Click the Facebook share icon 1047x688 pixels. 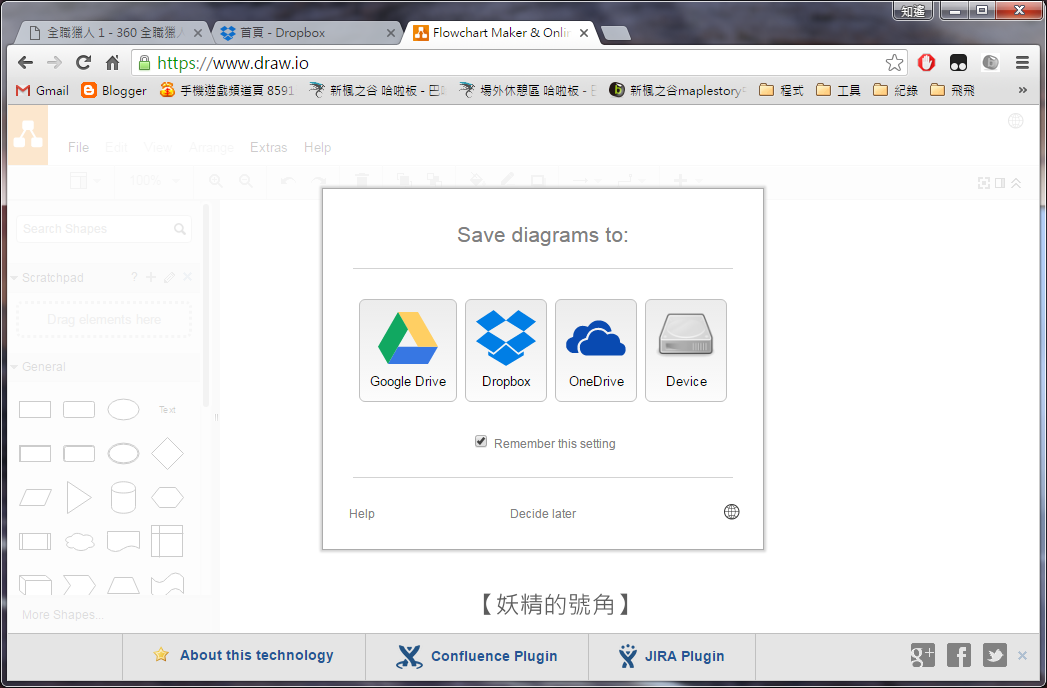[x=959, y=655]
